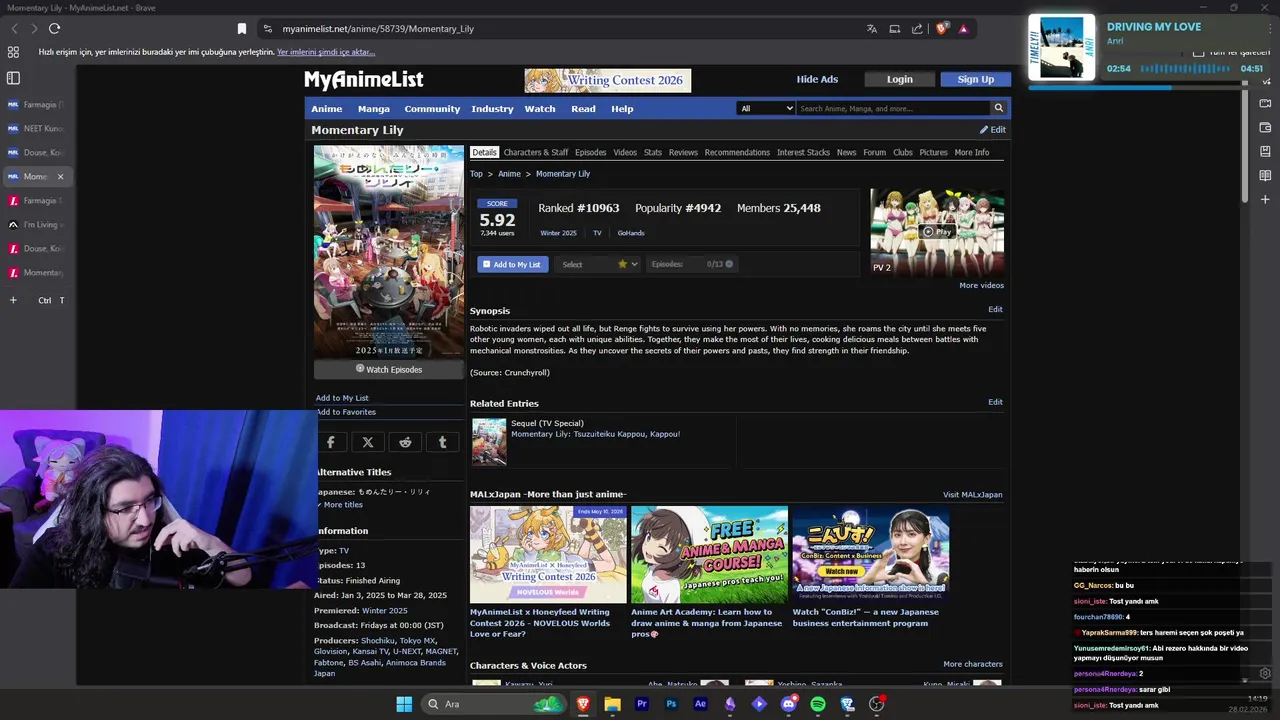Click the bookmark icon beside the address bar
Screen dimensions: 1280x720
pyautogui.click(x=241, y=29)
